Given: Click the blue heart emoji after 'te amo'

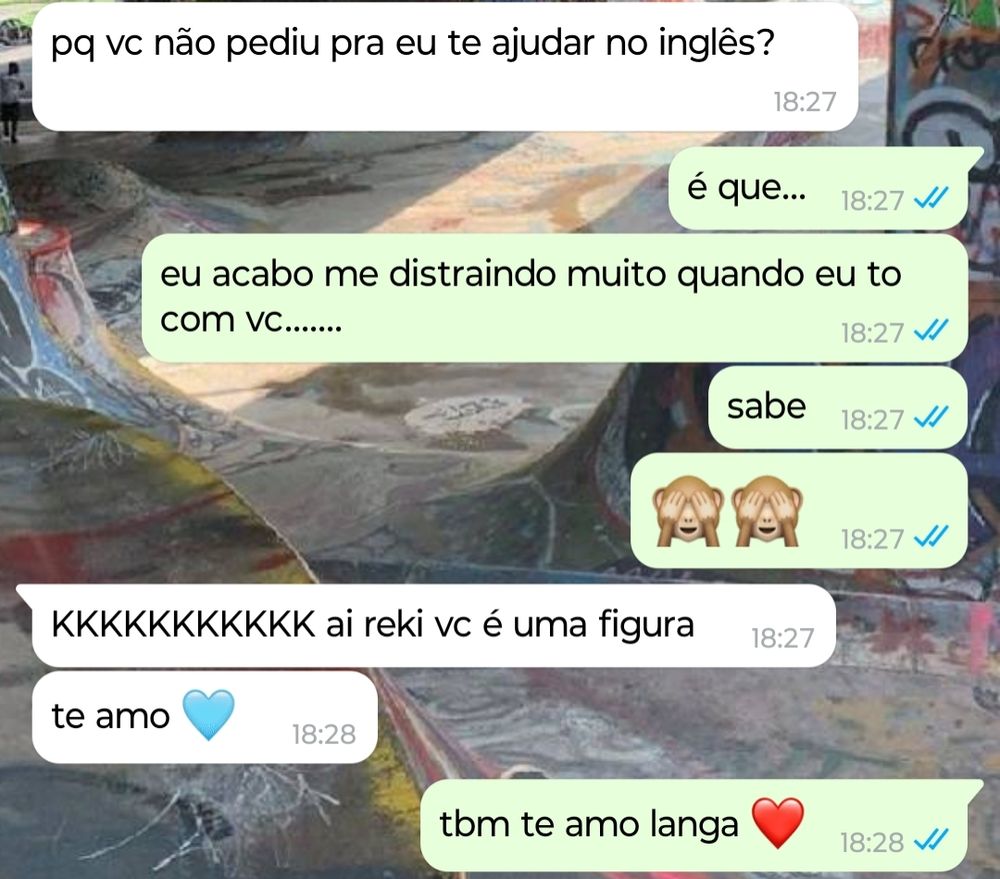Looking at the screenshot, I should pos(209,715).
